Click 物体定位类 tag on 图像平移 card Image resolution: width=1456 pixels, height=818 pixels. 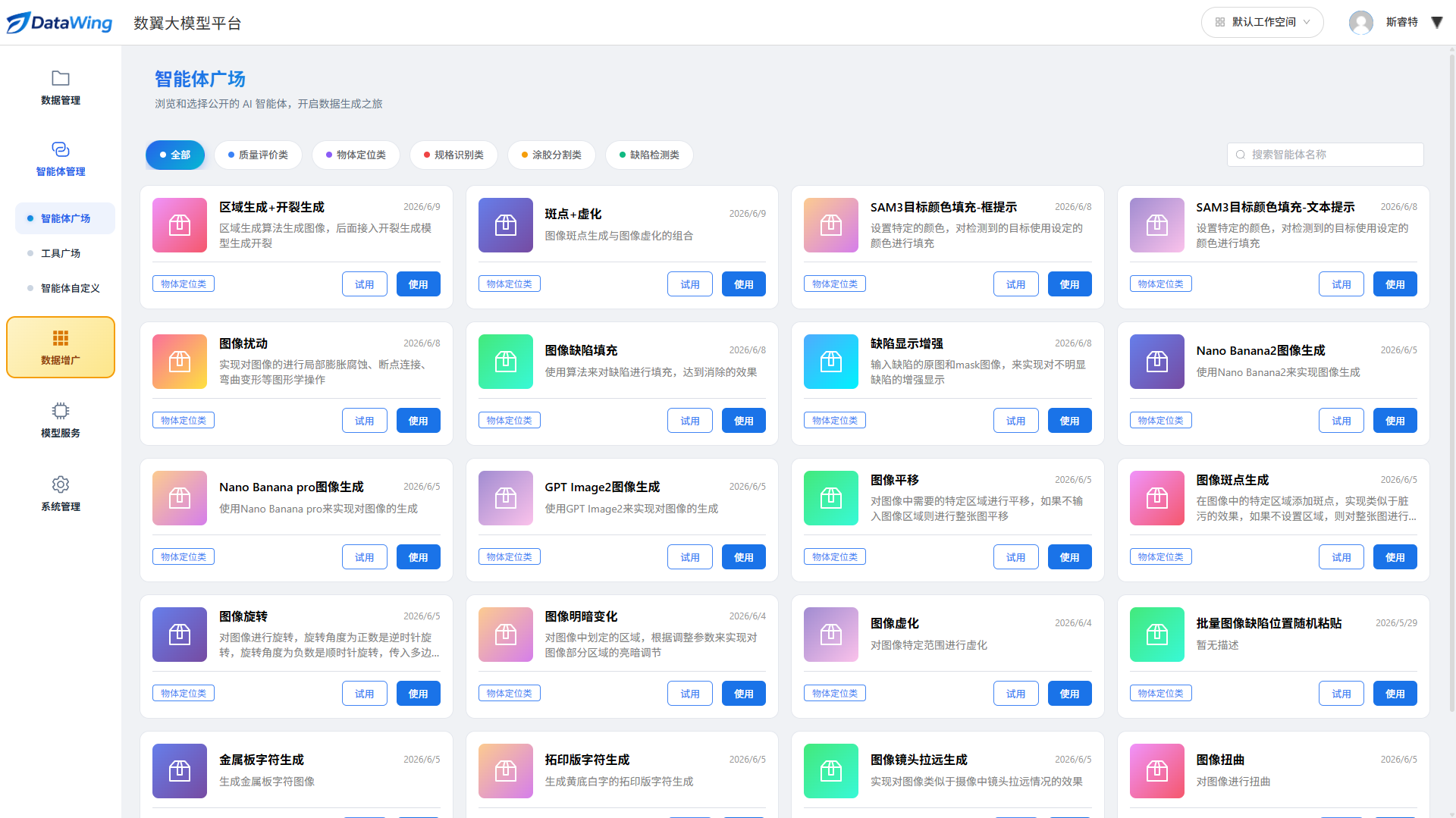pyautogui.click(x=835, y=556)
